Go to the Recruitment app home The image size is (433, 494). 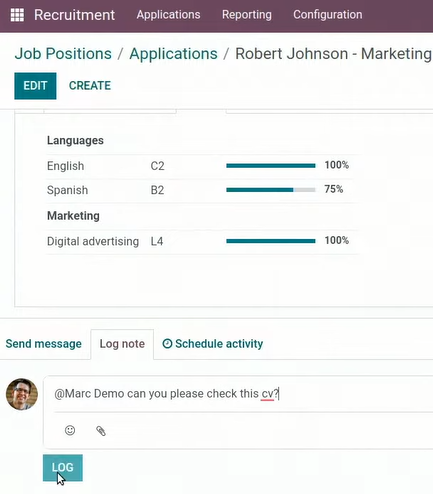pyautogui.click(x=74, y=15)
